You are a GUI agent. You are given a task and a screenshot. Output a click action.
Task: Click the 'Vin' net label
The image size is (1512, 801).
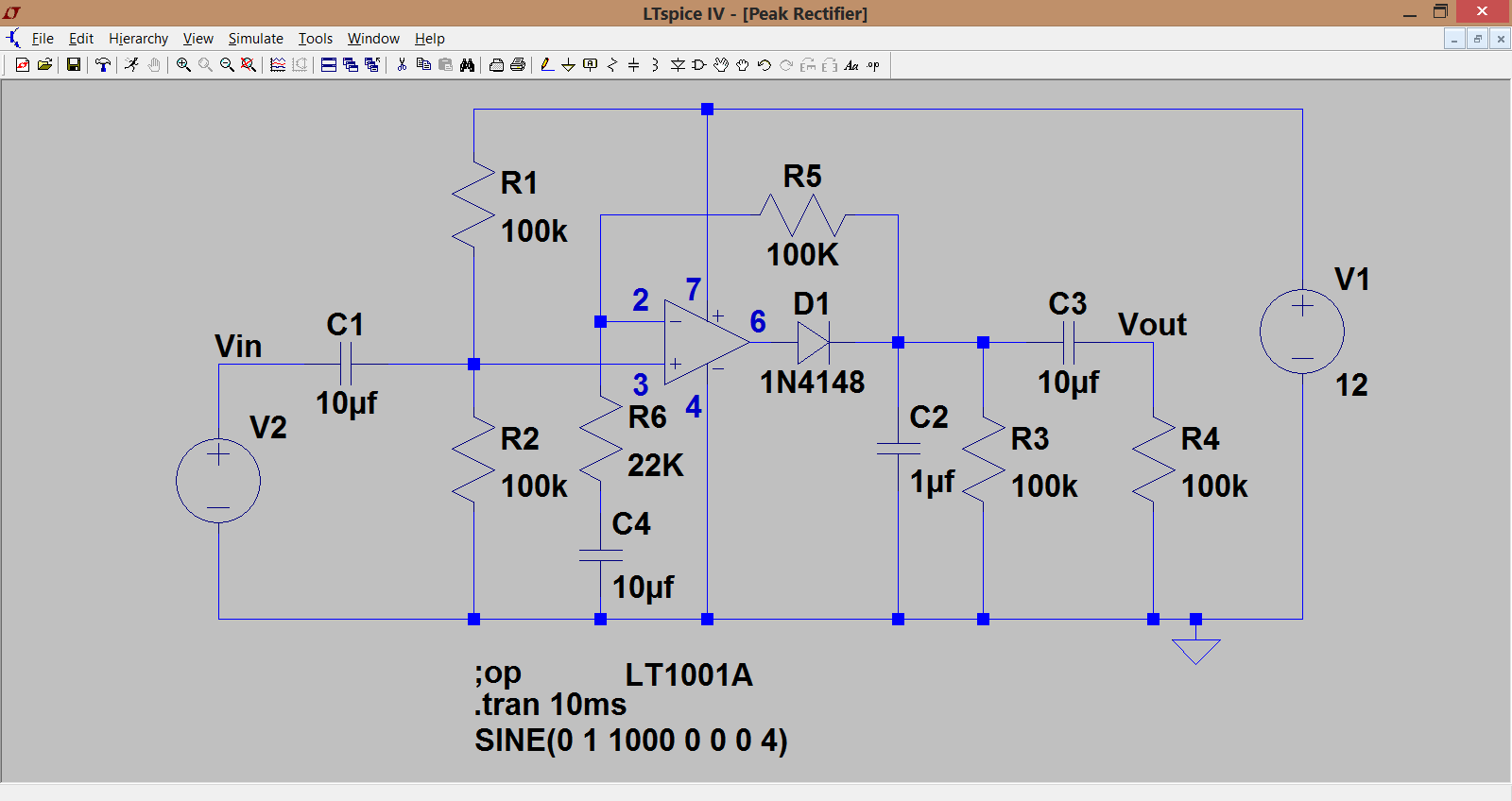(x=238, y=347)
